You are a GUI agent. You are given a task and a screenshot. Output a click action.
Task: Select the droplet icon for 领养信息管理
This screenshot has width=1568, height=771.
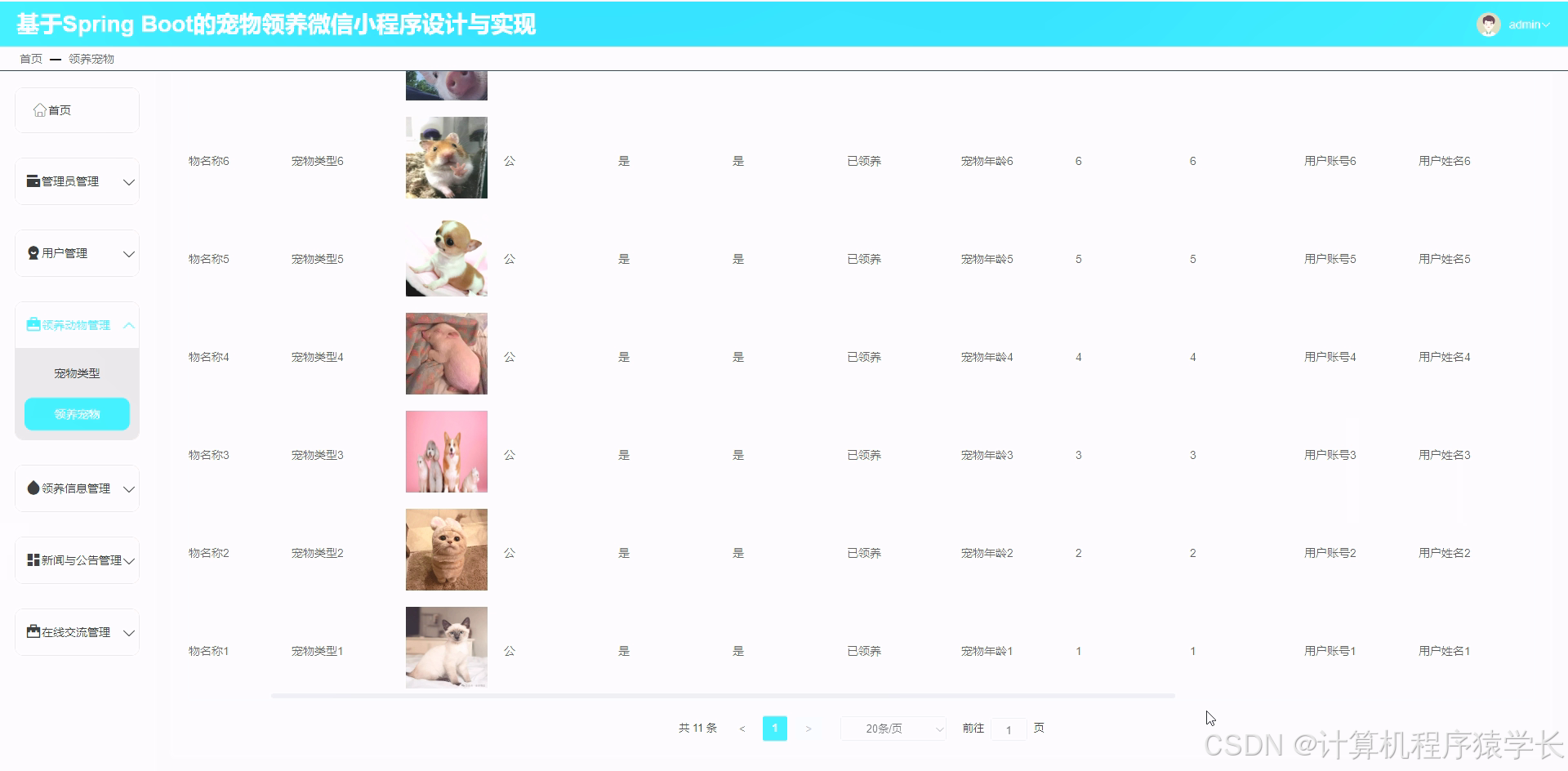pyautogui.click(x=33, y=488)
